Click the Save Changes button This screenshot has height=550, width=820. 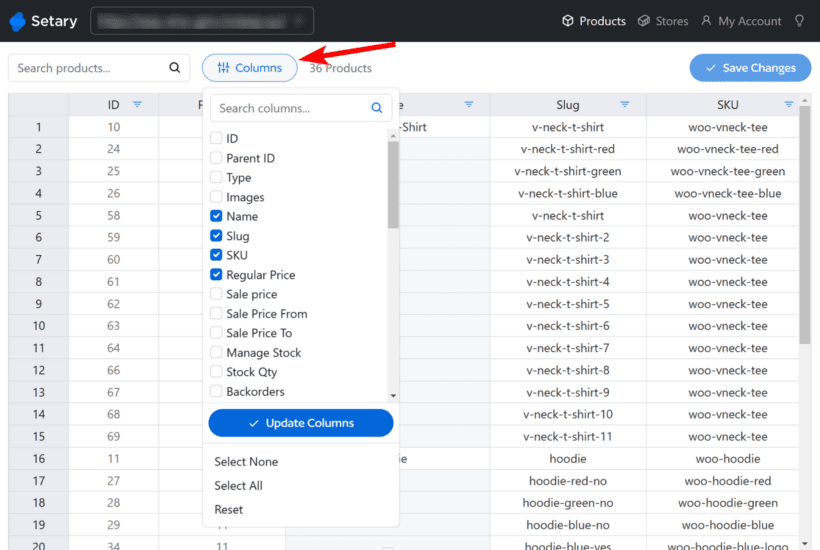point(750,68)
